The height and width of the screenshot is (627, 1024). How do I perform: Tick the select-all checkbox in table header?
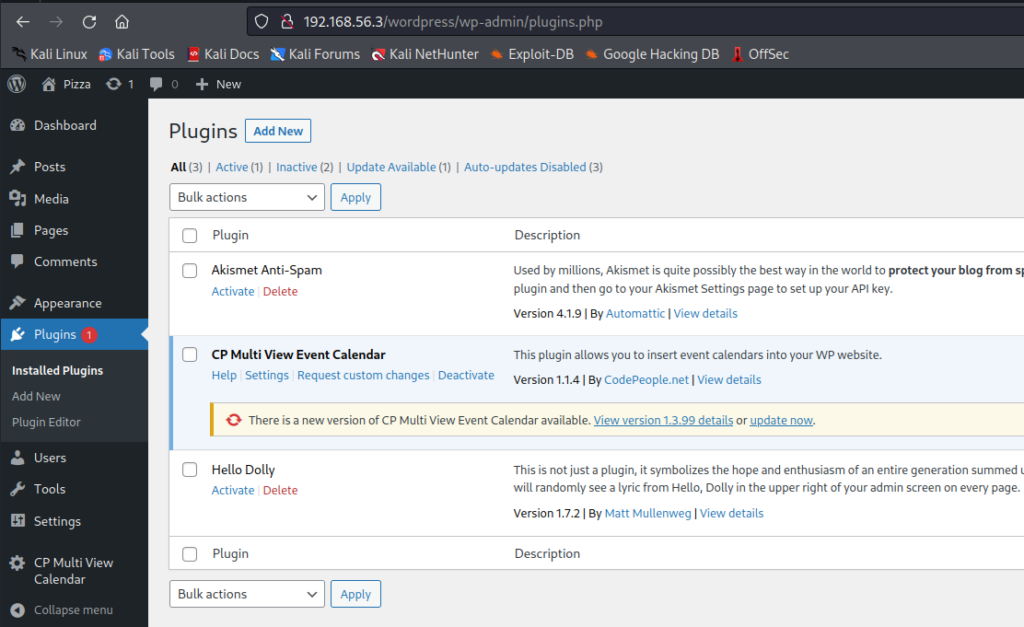(x=189, y=235)
